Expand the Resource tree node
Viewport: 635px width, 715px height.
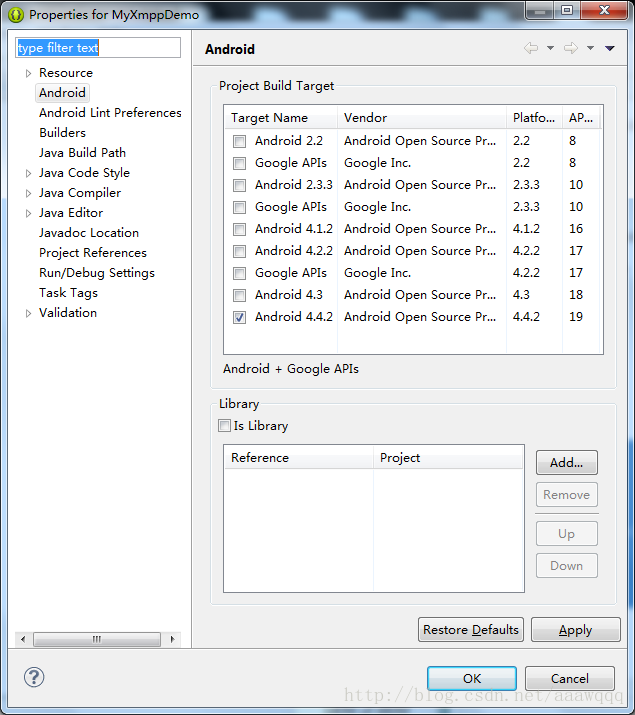tap(28, 73)
